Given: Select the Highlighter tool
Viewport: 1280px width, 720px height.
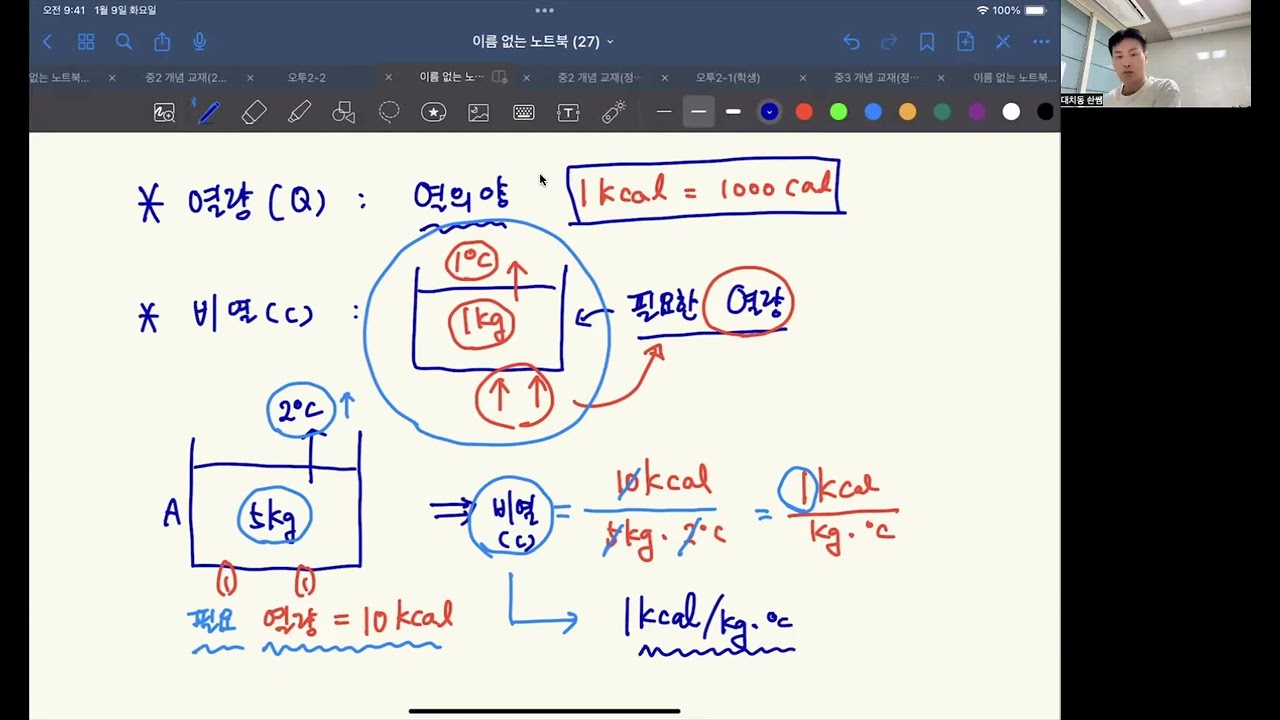Looking at the screenshot, I should pyautogui.click(x=299, y=113).
